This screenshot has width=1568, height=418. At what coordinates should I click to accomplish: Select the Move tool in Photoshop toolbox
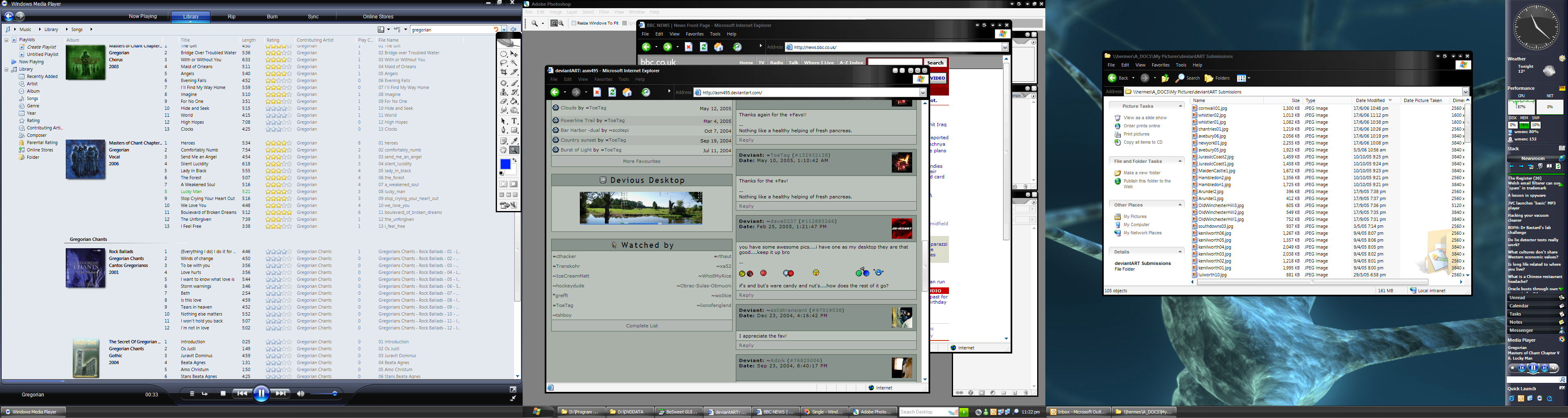(x=514, y=54)
